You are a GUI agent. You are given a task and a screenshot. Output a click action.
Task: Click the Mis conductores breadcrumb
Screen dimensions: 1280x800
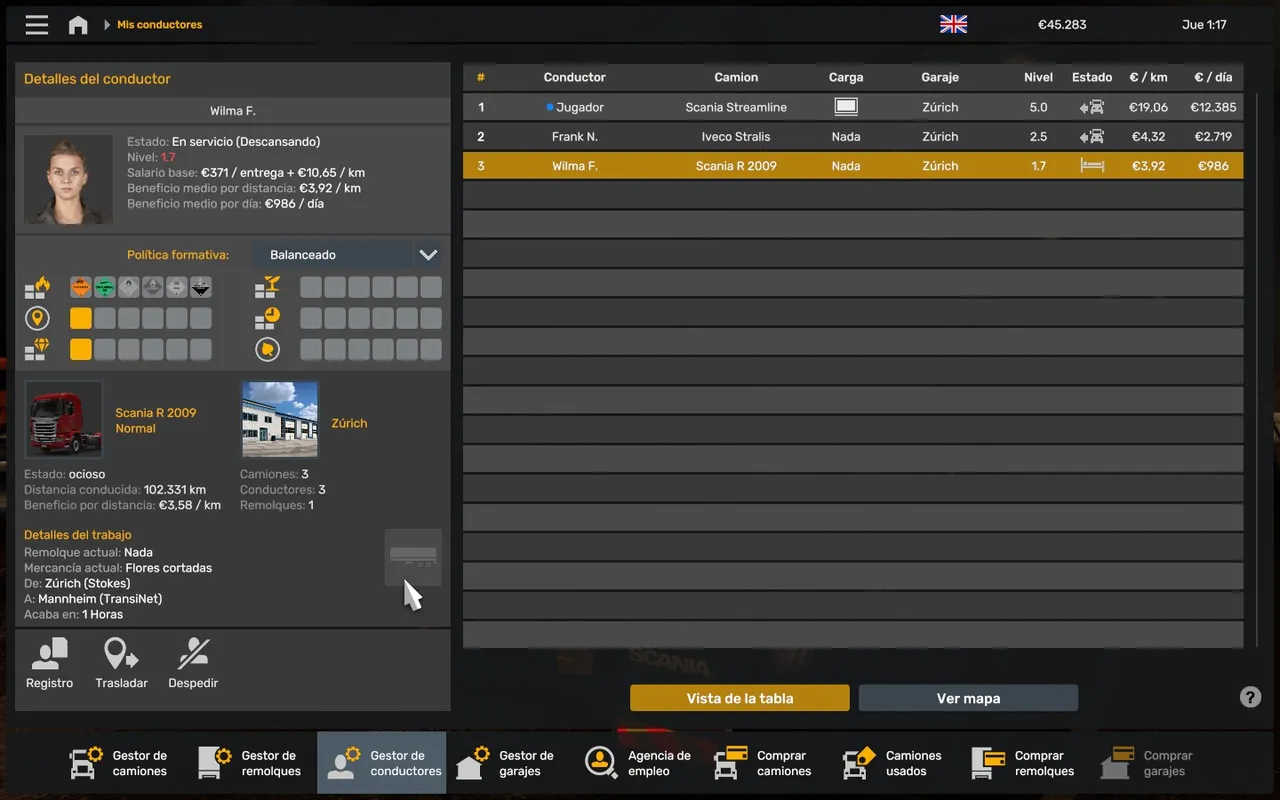pos(160,25)
